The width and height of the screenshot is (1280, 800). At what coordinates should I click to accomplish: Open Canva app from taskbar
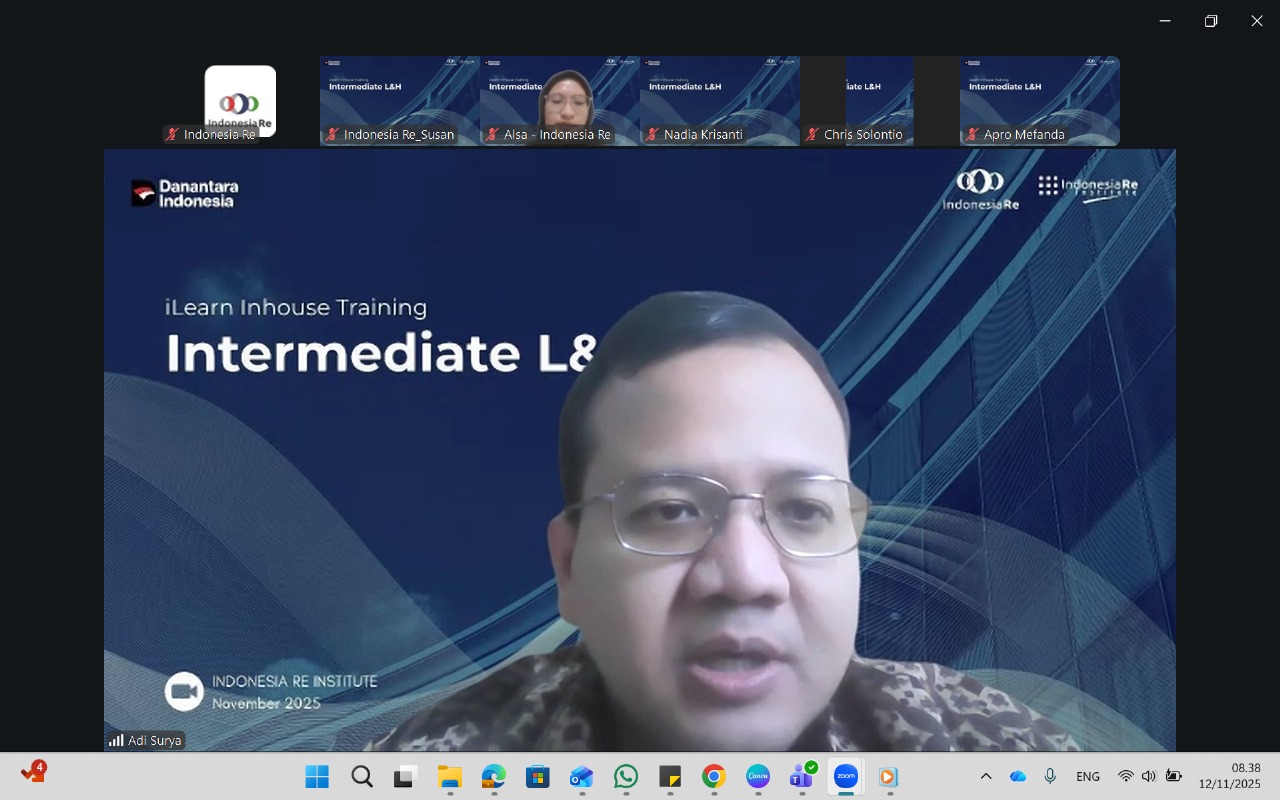coord(758,777)
